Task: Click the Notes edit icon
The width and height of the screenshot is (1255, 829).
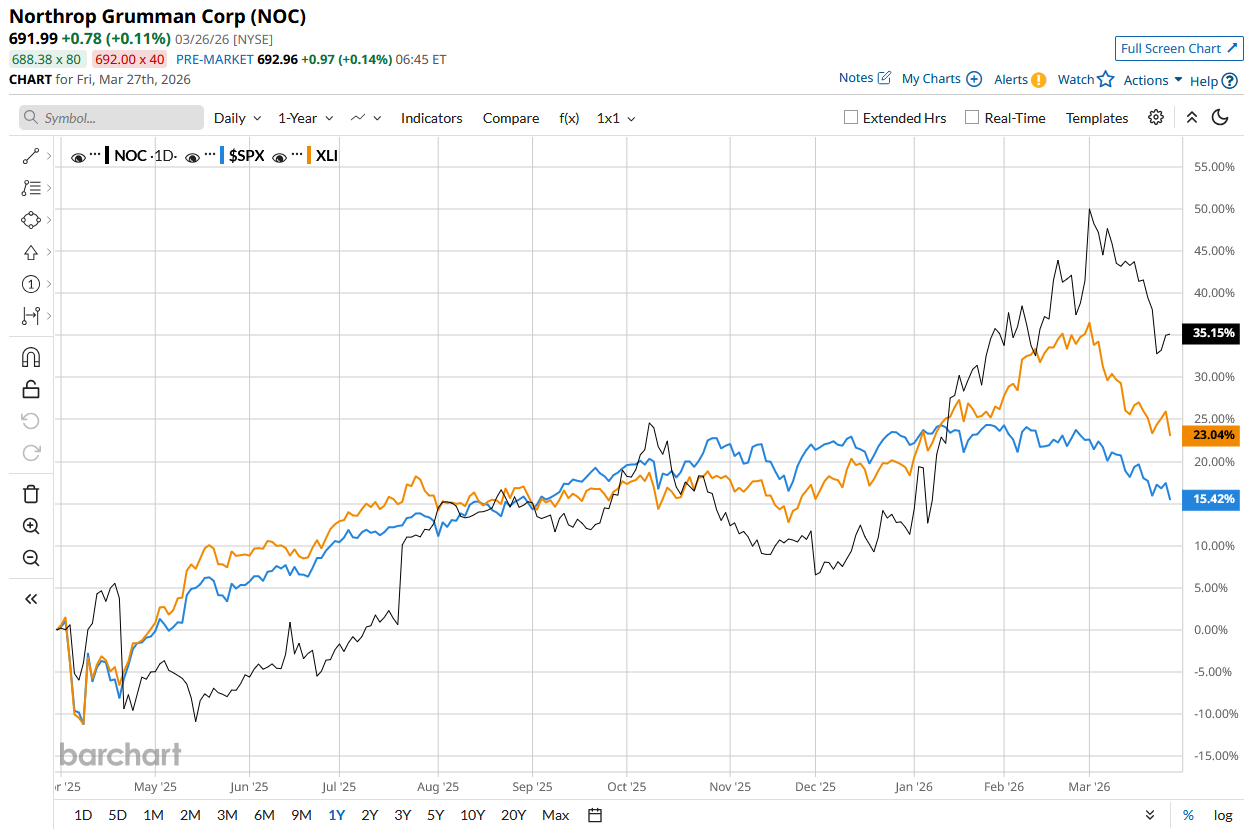Action: coord(884,78)
